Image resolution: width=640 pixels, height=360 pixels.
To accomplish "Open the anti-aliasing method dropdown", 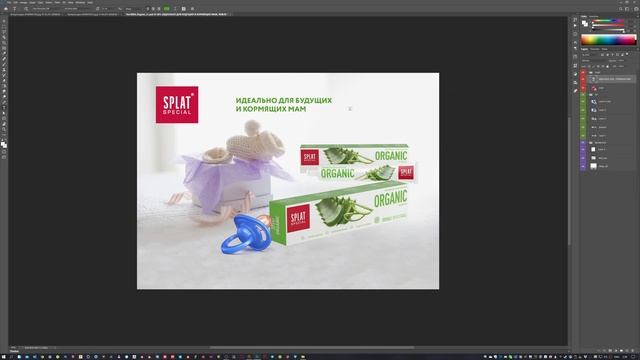I will [x=132, y=9].
